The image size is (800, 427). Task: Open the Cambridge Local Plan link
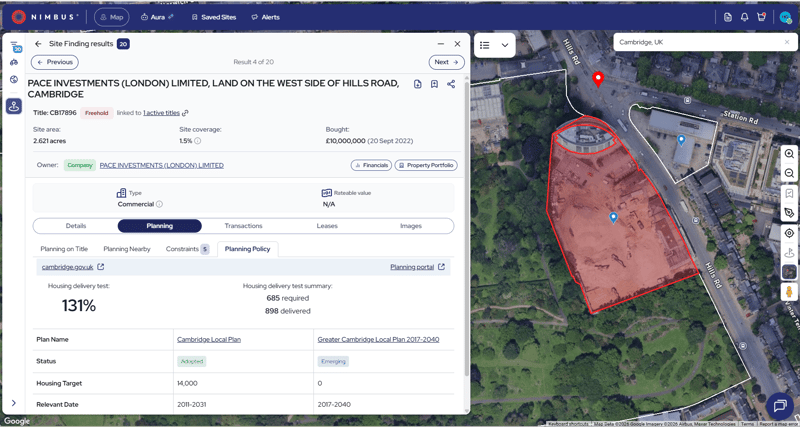tap(209, 339)
